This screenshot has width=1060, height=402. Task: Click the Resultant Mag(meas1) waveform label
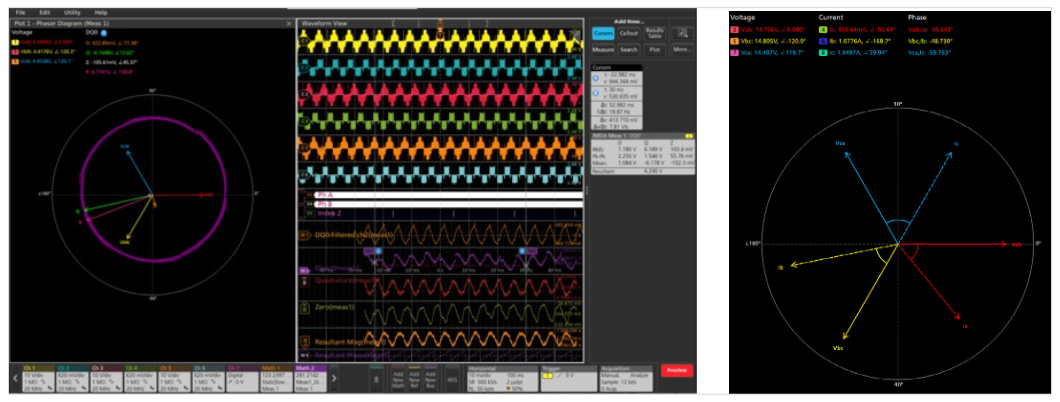coord(350,343)
